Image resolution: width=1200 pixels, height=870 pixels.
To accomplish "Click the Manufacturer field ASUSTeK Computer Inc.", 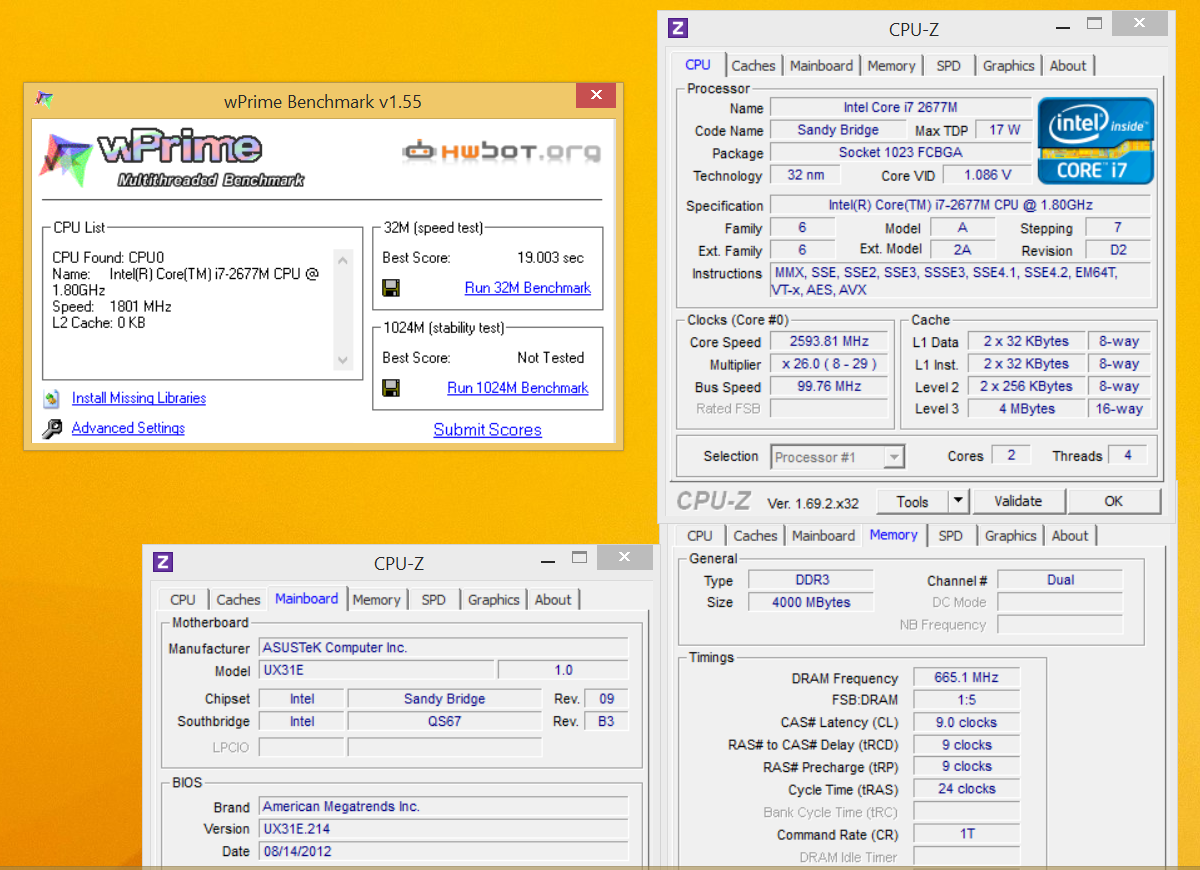I will coord(443,647).
